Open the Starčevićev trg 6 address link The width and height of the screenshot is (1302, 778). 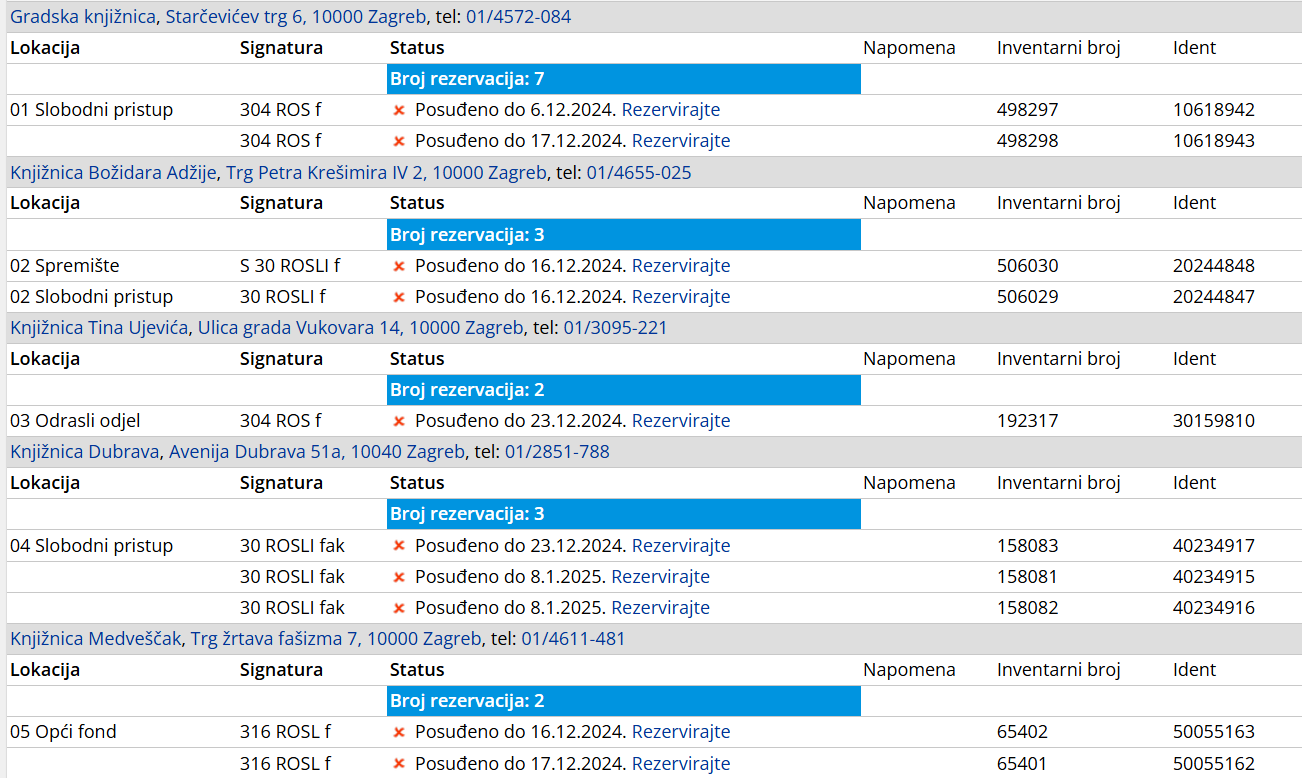(x=295, y=17)
